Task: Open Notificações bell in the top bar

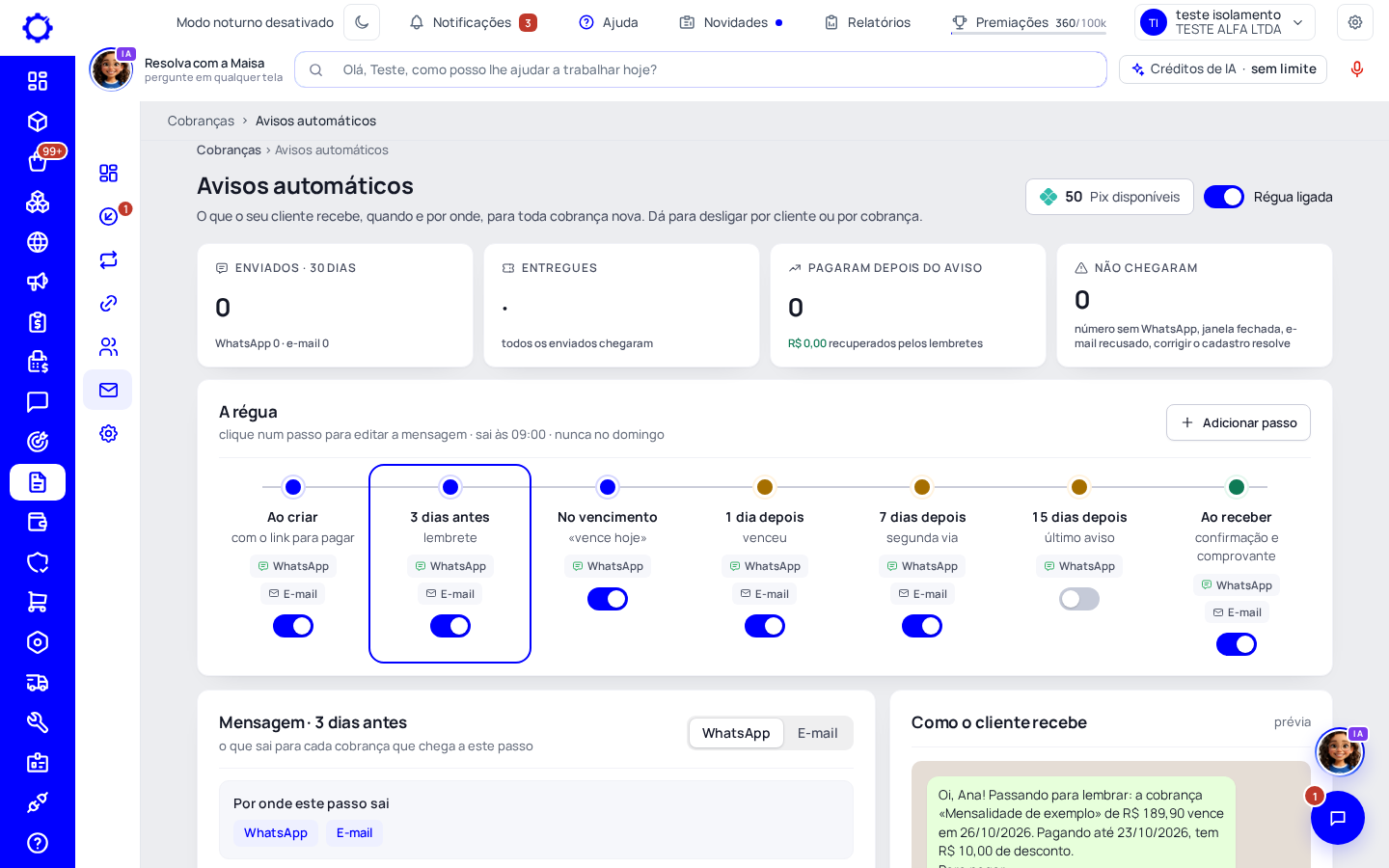Action: (x=473, y=22)
